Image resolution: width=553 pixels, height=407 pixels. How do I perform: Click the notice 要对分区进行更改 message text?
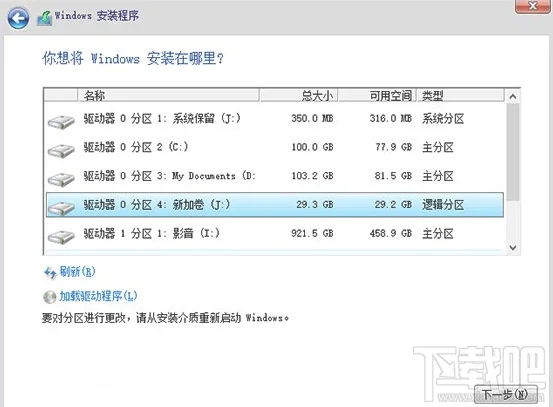(165, 318)
